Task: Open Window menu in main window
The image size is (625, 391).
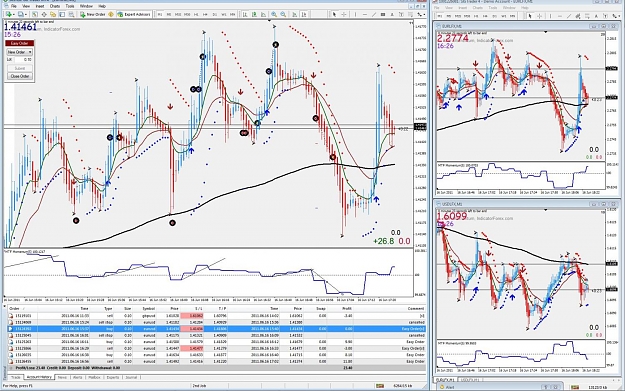Action: click(86, 6)
